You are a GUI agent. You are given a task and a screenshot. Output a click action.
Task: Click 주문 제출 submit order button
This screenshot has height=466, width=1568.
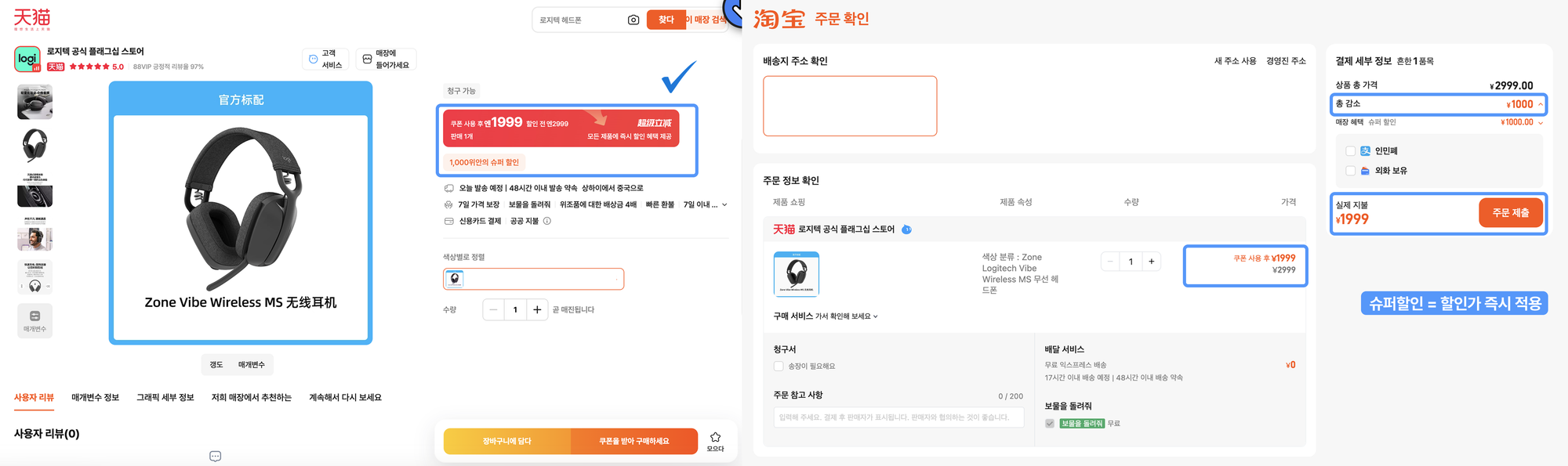point(1511,213)
